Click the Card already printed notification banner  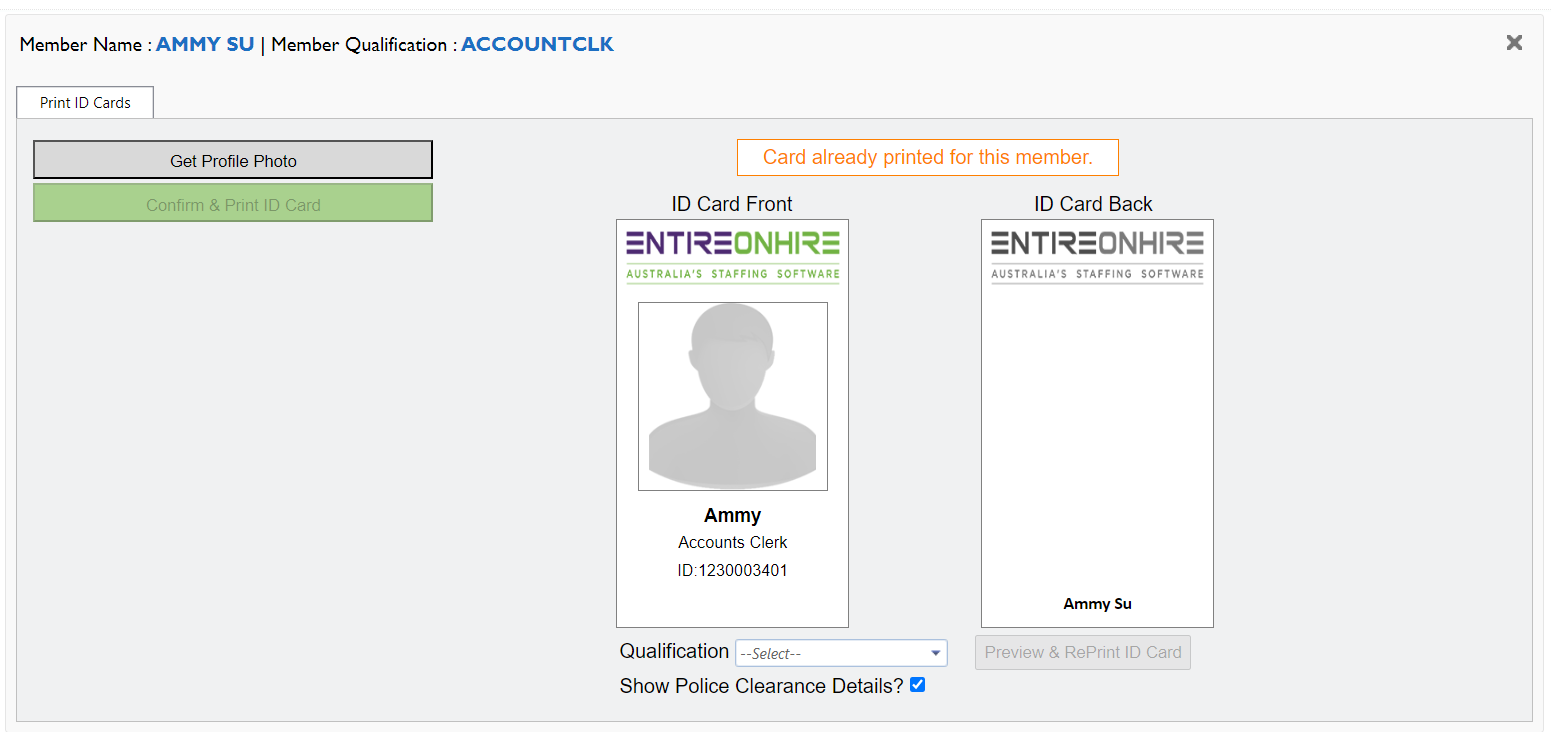(927, 157)
